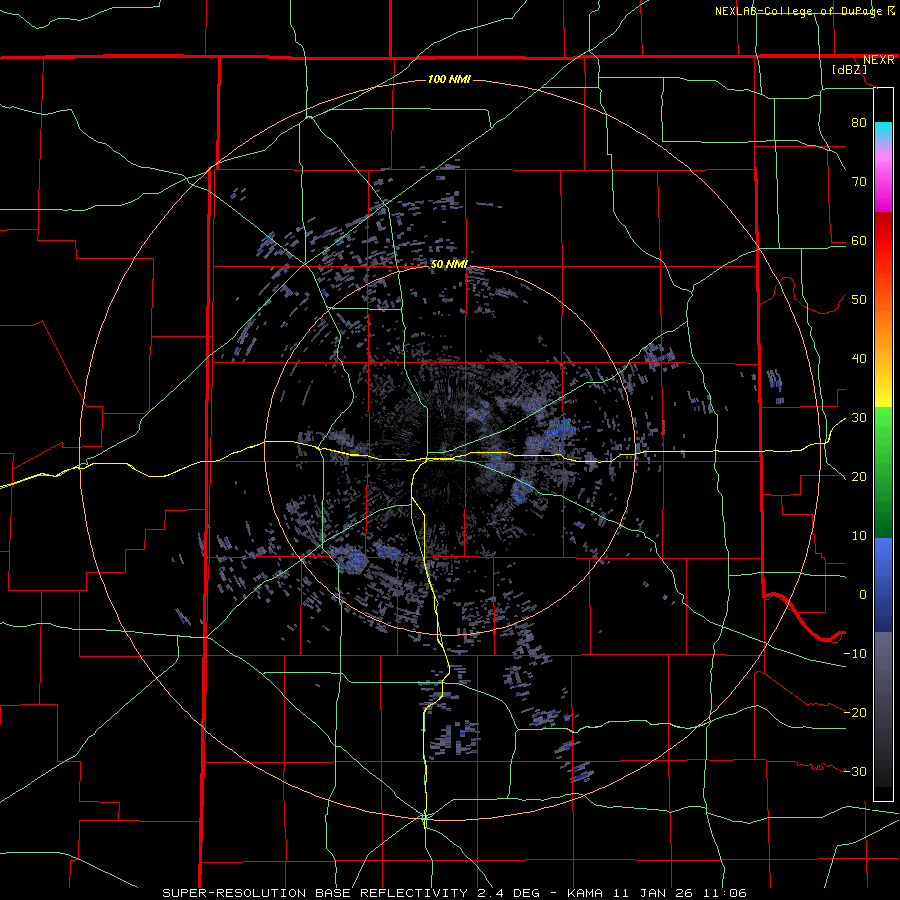900x900 pixels.
Task: Click the [dBZ] units label
Action: point(849,70)
